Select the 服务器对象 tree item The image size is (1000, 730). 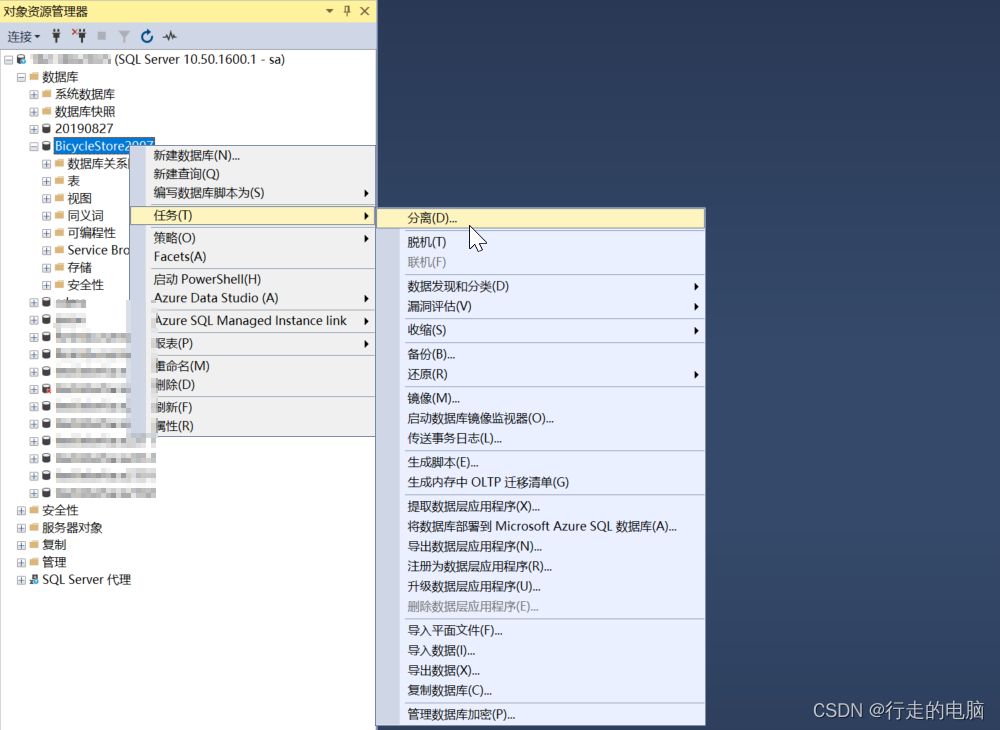click(x=72, y=528)
